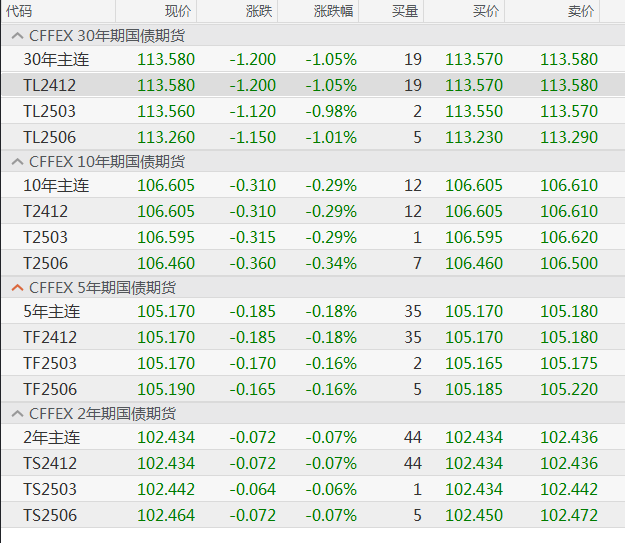The image size is (625, 543).
Task: Click the 涨跌 column header
Action: click(258, 11)
